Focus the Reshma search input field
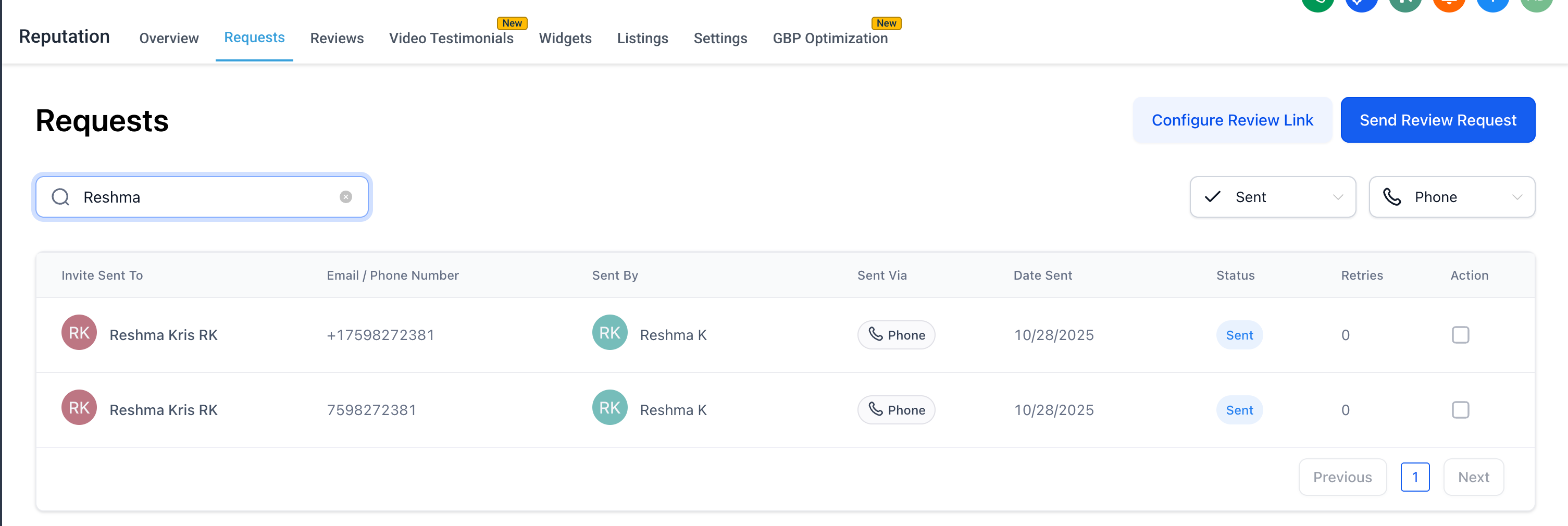Image resolution: width=1568 pixels, height=526 pixels. point(207,197)
